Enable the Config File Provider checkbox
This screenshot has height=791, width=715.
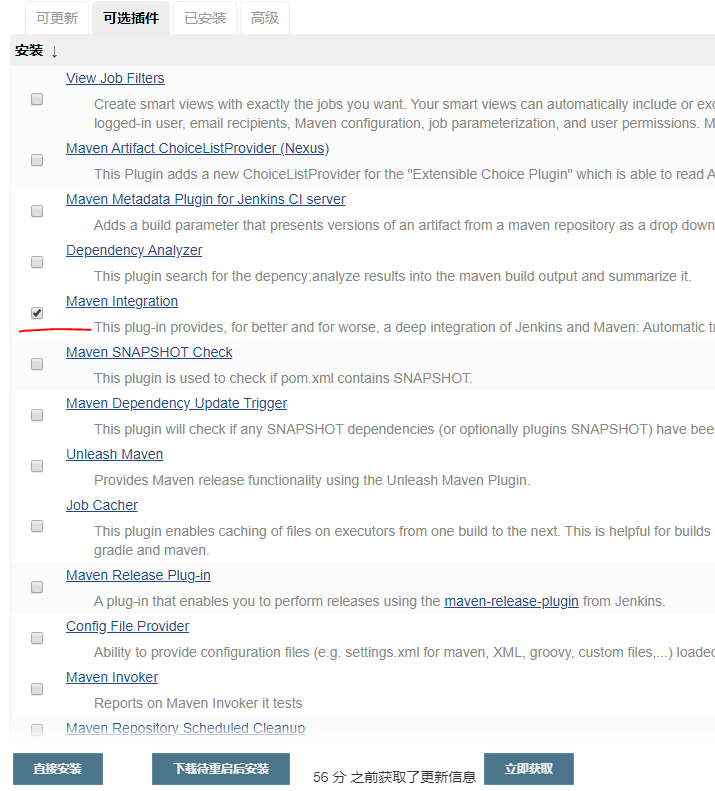(x=37, y=638)
